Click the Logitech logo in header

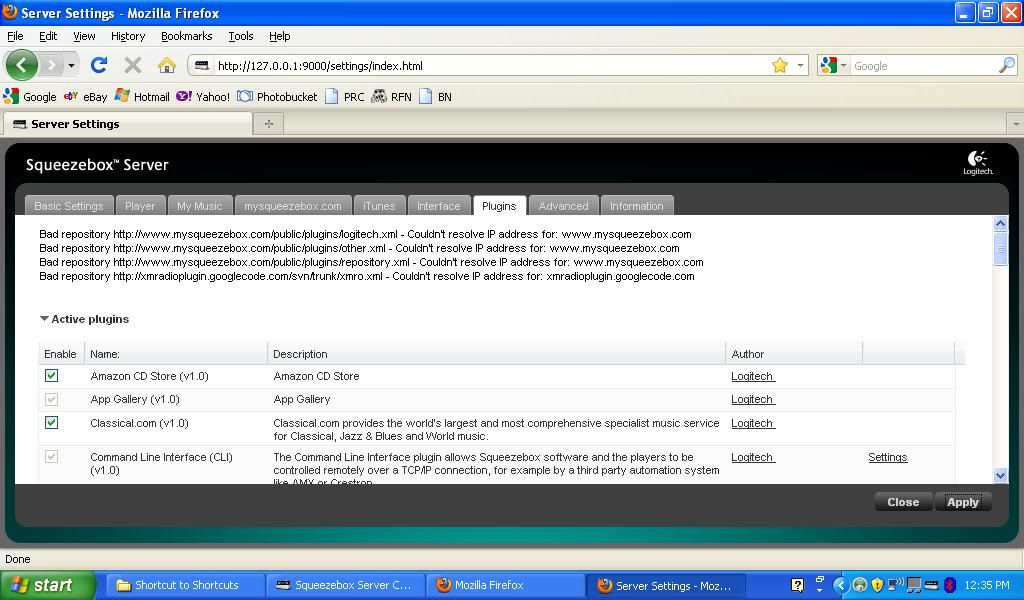(977, 163)
